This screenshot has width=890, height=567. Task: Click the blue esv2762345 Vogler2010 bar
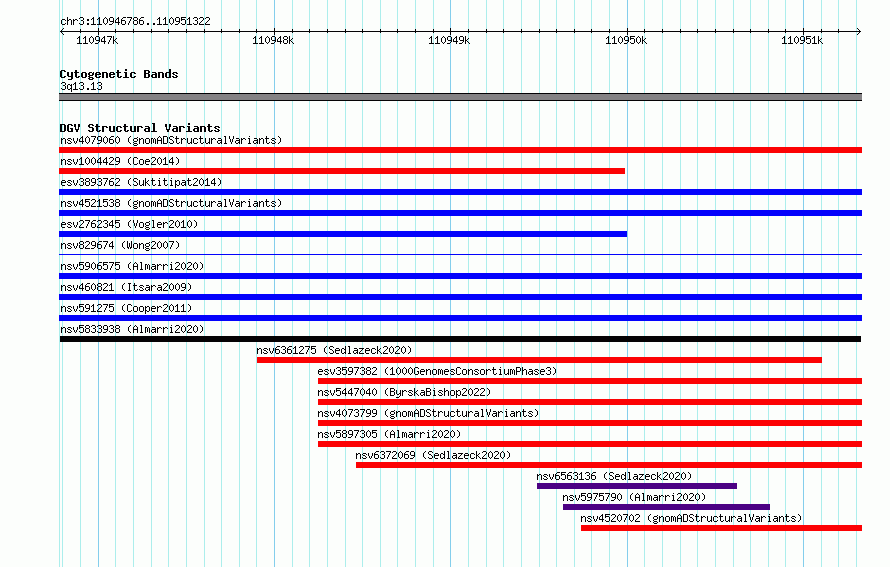pyautogui.click(x=343, y=234)
